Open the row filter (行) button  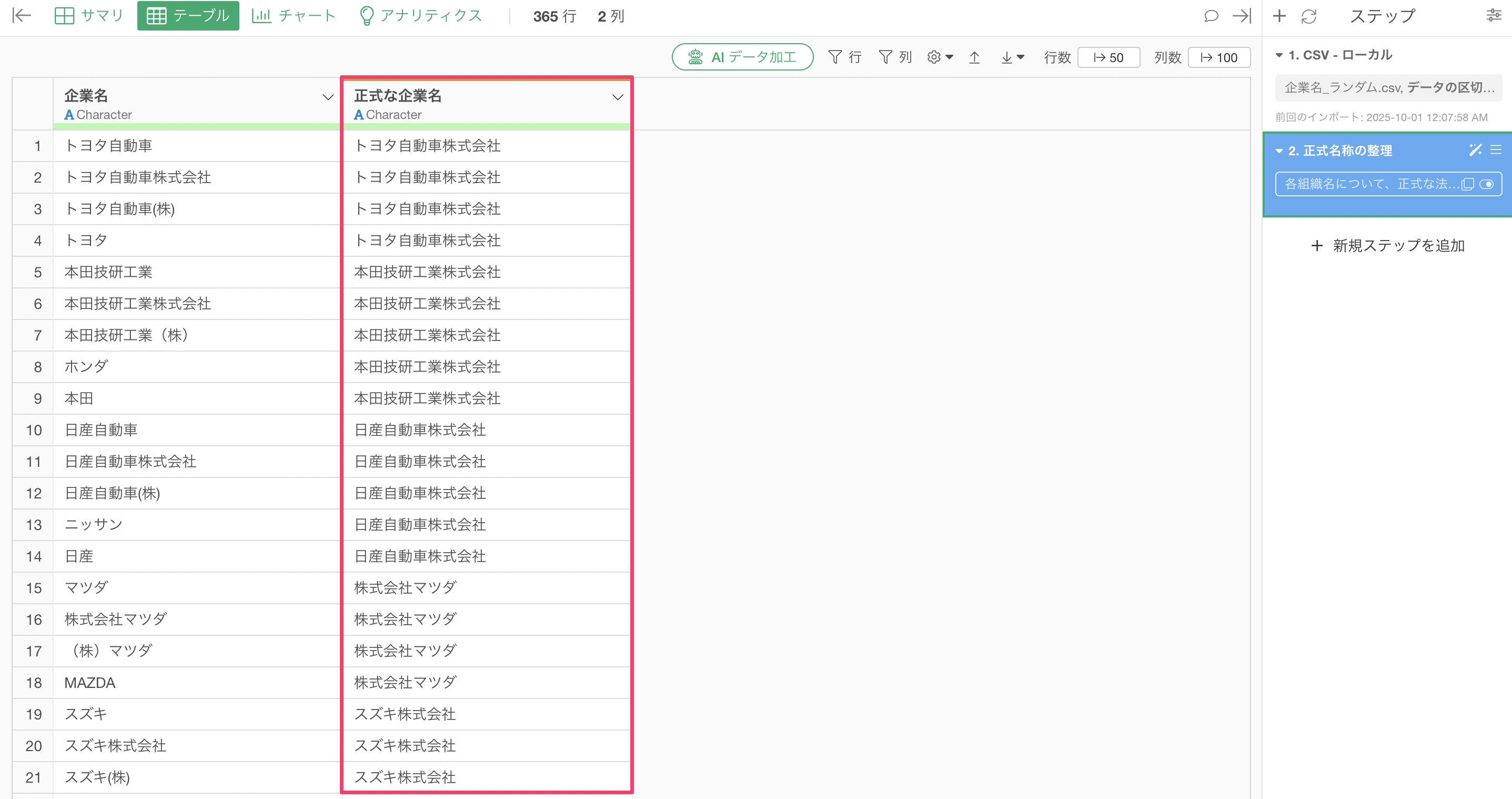click(844, 57)
